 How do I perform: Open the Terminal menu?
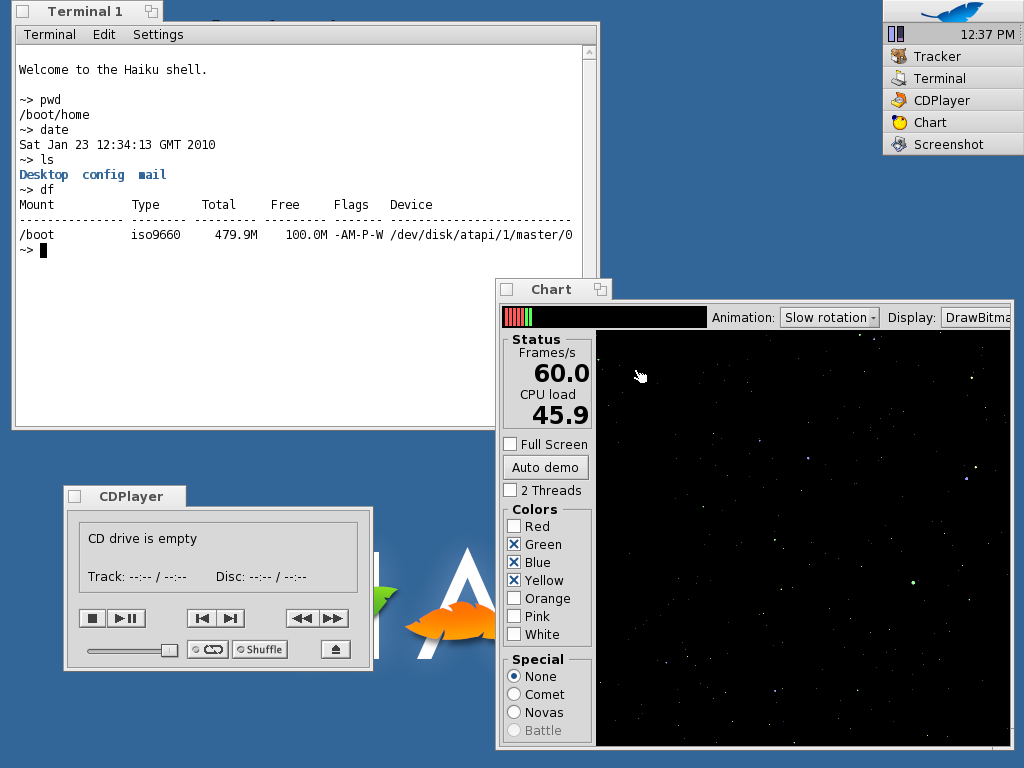50,35
